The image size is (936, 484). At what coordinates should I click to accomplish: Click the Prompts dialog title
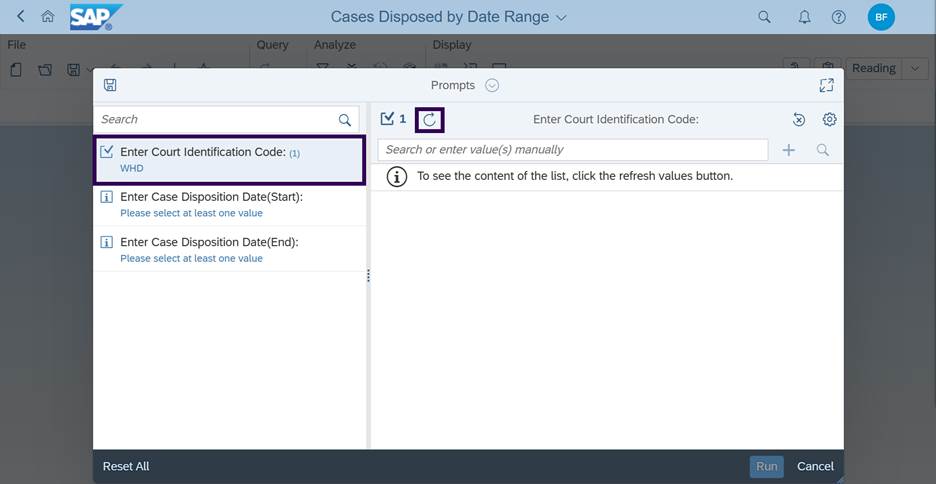[452, 85]
